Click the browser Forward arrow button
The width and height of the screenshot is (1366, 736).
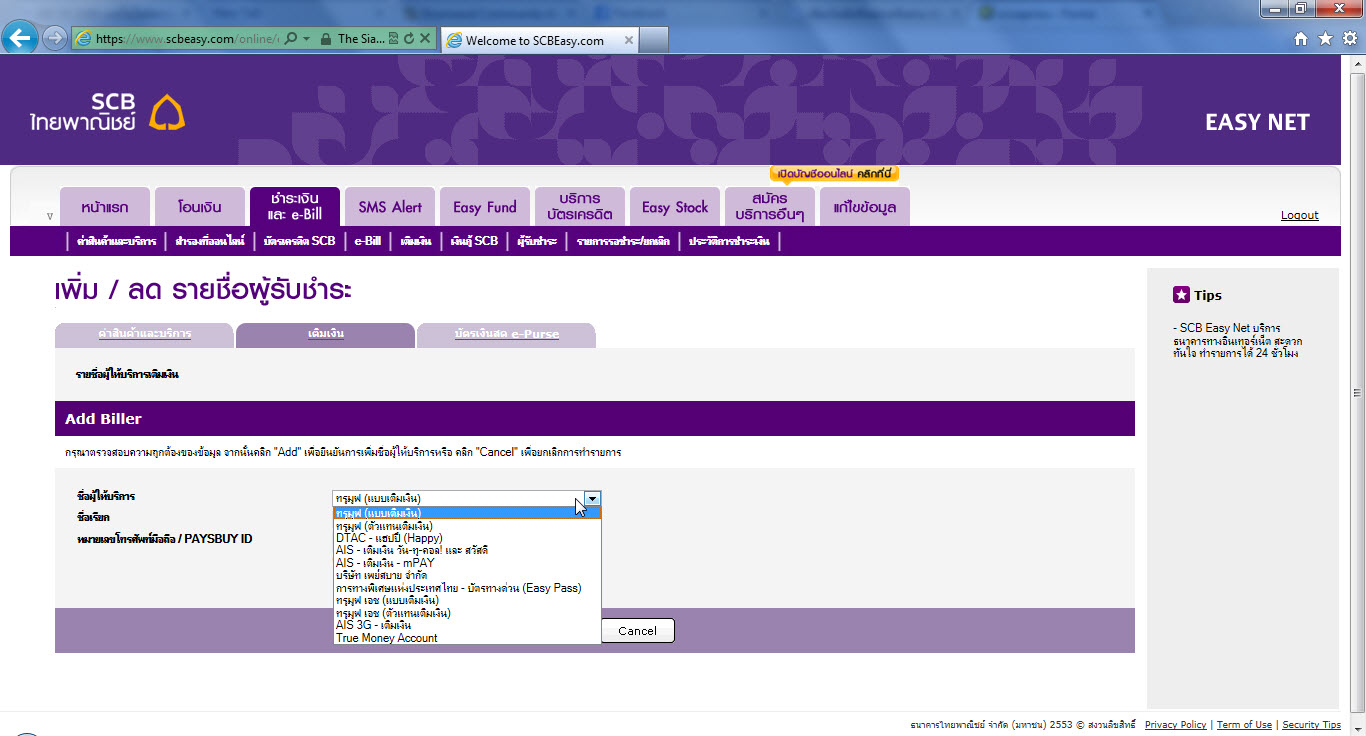coord(54,39)
